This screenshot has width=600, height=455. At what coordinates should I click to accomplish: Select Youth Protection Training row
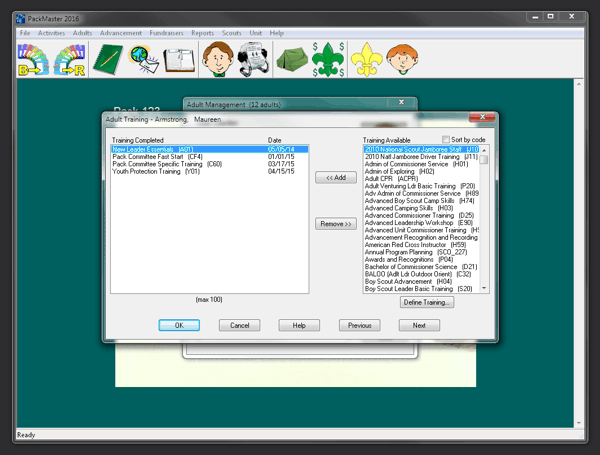click(x=210, y=171)
